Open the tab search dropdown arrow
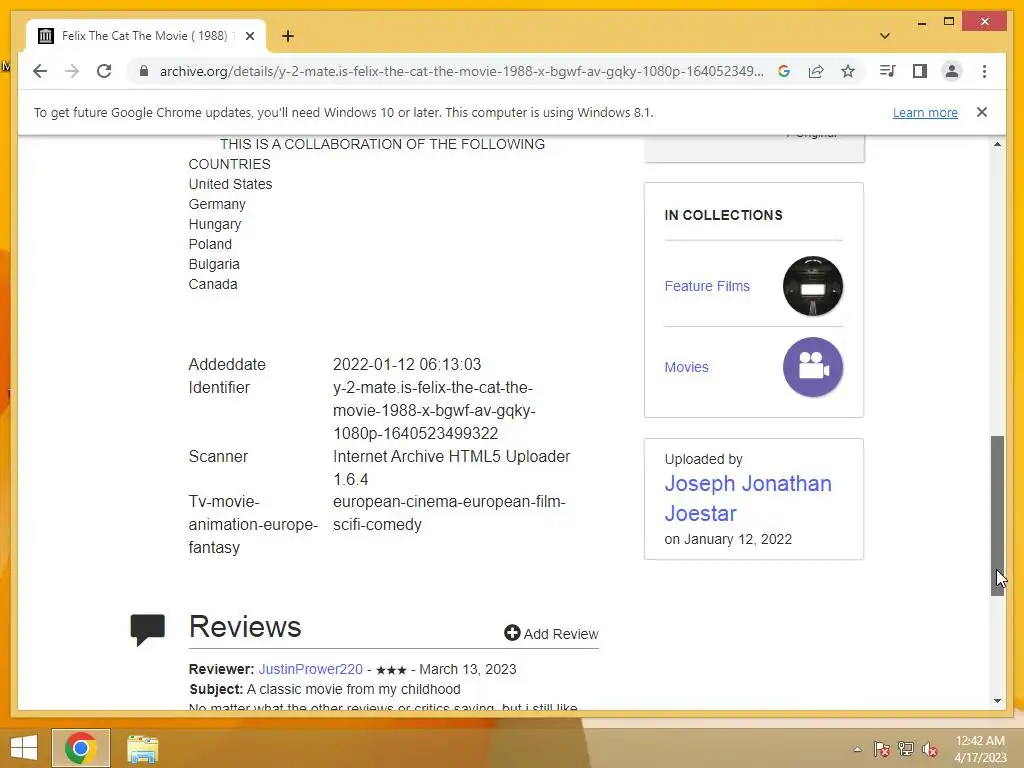The image size is (1024, 768). click(885, 36)
